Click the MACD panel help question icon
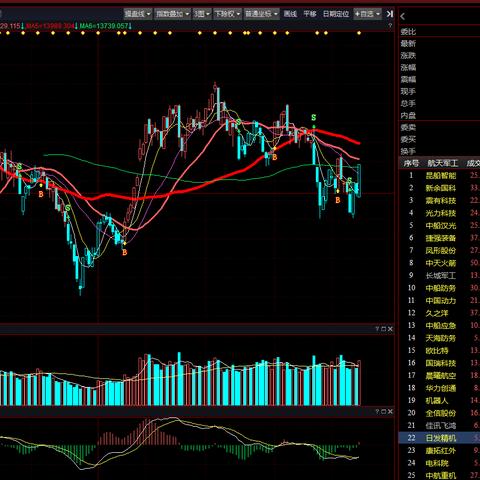480x480 pixels. coord(377,412)
